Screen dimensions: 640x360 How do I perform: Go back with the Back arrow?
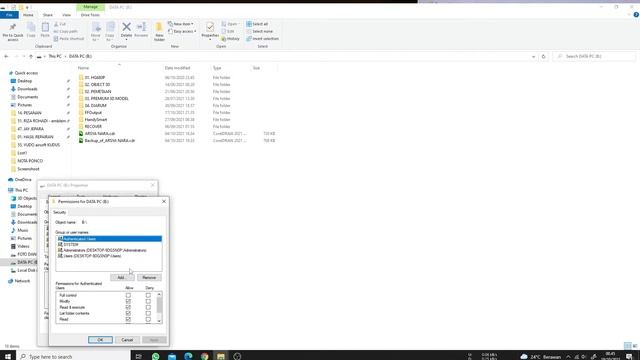pyautogui.click(x=6, y=56)
